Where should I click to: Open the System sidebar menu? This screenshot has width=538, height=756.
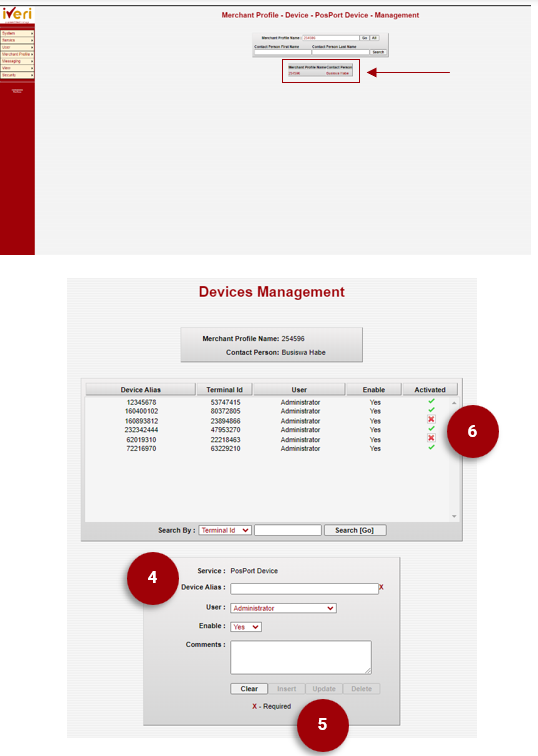17,33
